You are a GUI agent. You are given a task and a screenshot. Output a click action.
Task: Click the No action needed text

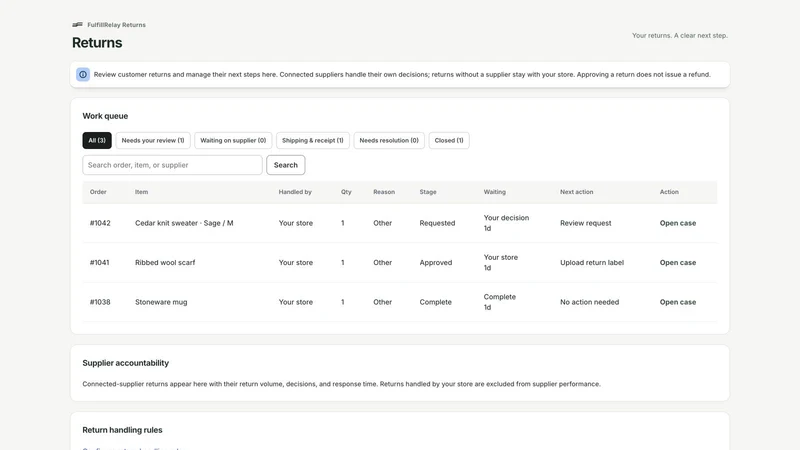[589, 302]
